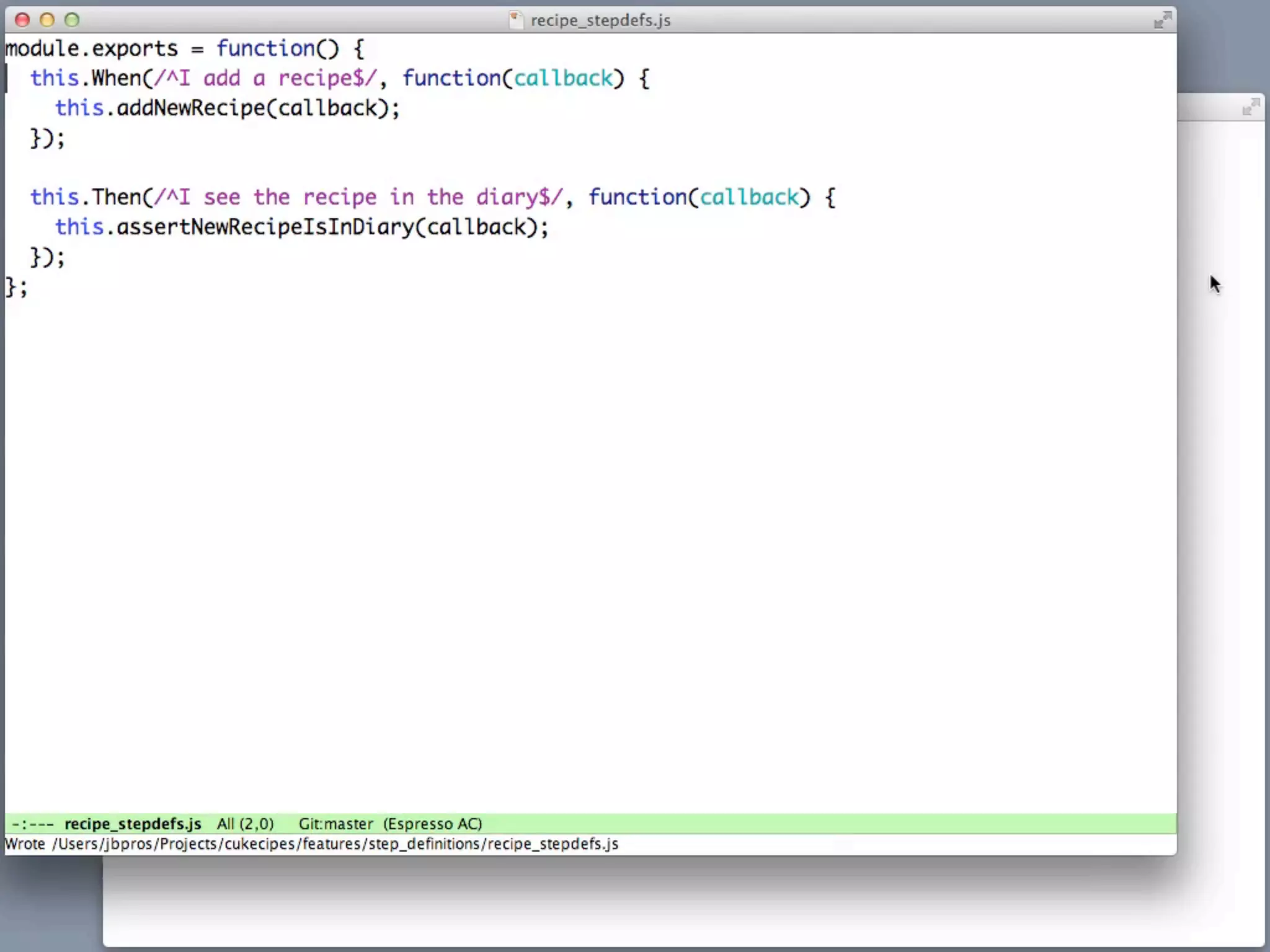Zoom window using green title bar button
1270x952 pixels.
tap(72, 20)
